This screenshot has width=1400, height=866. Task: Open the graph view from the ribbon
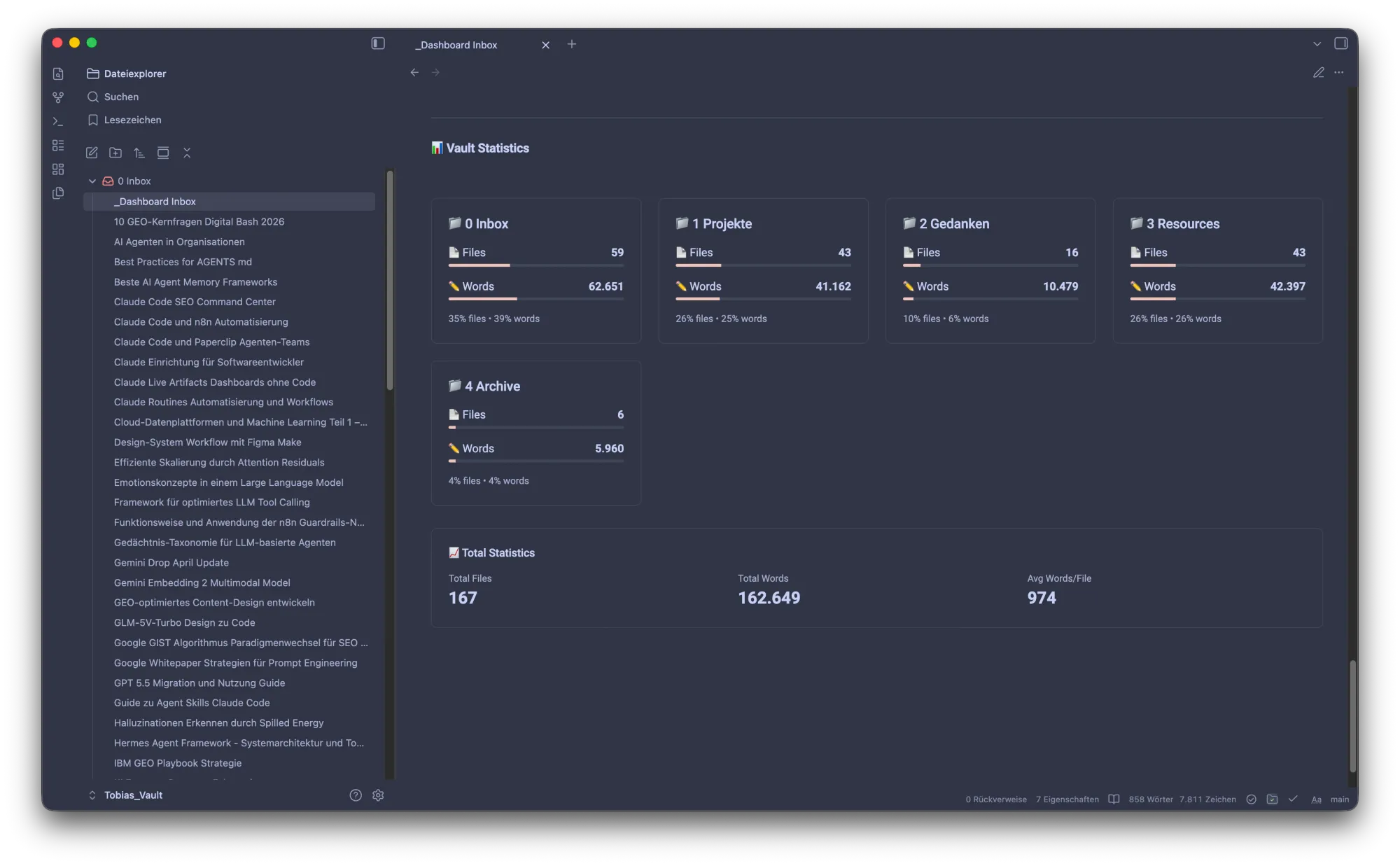(x=58, y=97)
